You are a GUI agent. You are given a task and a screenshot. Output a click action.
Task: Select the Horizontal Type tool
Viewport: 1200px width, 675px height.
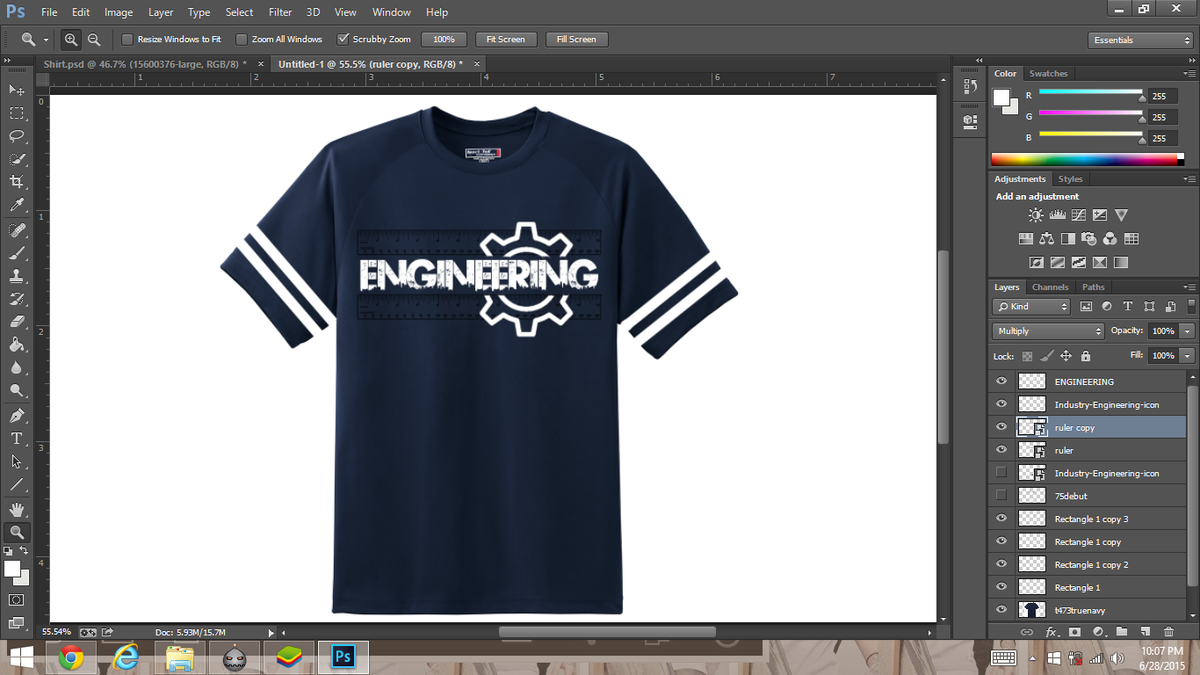pyautogui.click(x=17, y=438)
